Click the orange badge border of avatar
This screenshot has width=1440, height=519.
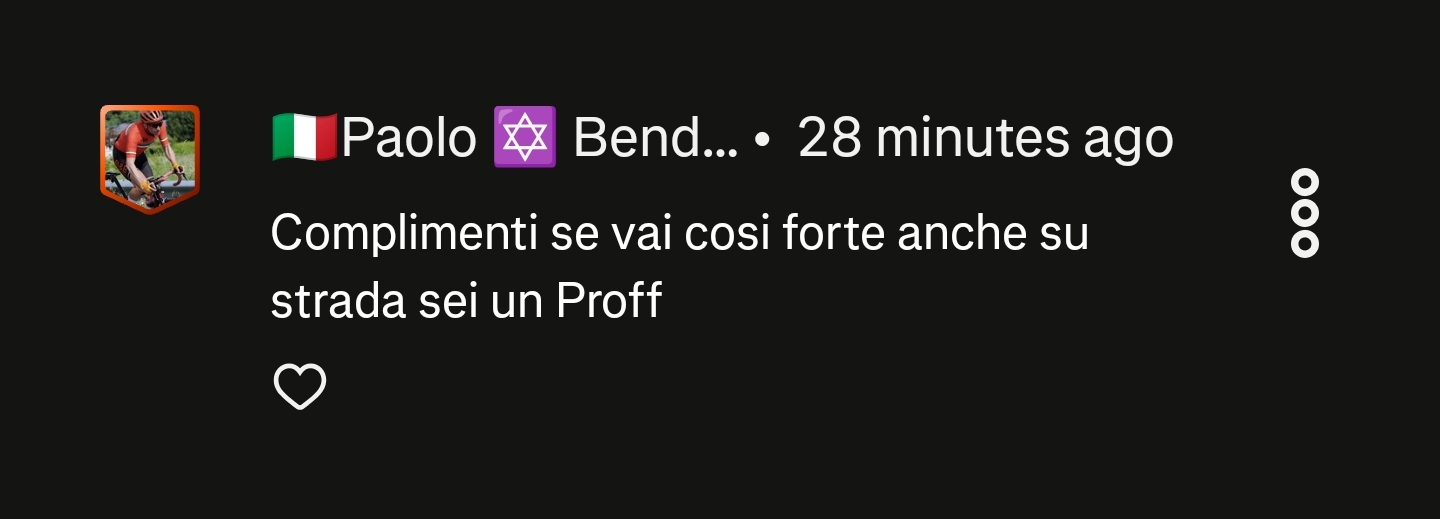[150, 207]
